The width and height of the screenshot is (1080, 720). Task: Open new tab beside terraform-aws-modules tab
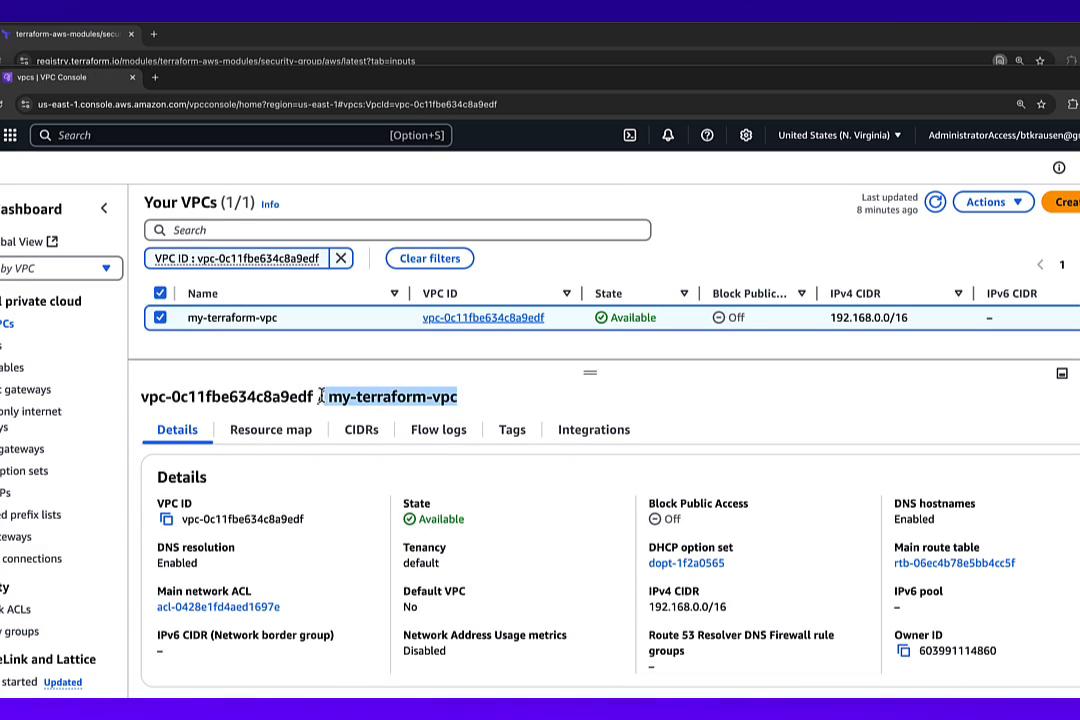154,34
